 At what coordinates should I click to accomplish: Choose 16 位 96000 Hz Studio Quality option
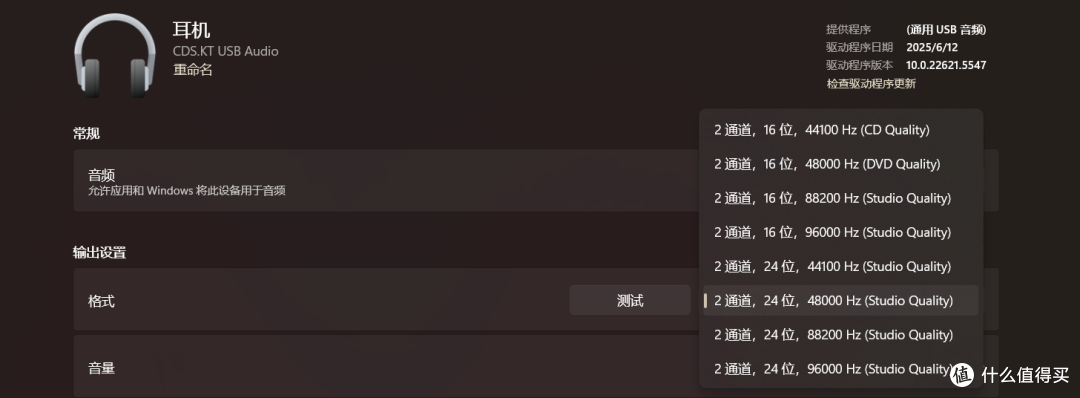[x=840, y=232]
